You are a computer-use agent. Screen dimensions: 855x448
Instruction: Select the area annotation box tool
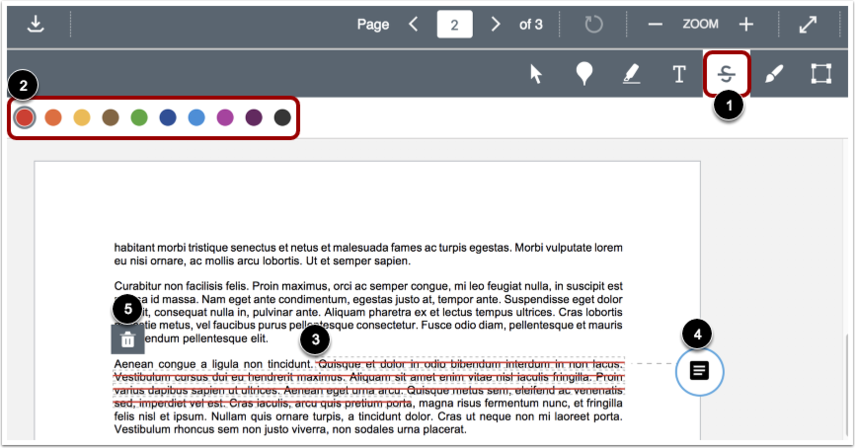coord(821,74)
